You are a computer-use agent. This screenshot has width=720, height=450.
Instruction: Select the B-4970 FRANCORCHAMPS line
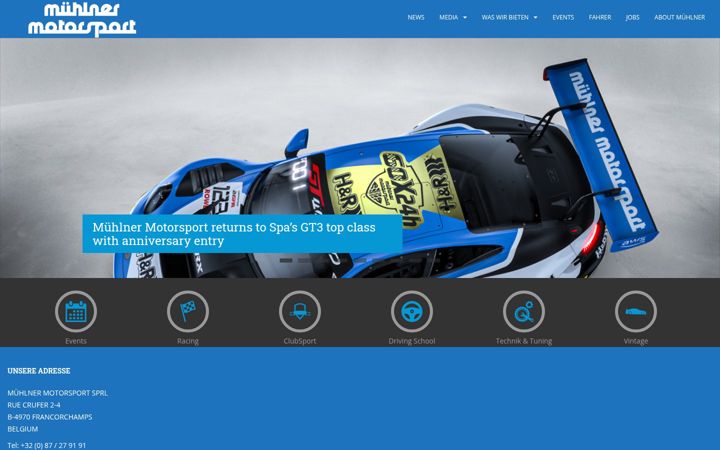pyautogui.click(x=50, y=417)
